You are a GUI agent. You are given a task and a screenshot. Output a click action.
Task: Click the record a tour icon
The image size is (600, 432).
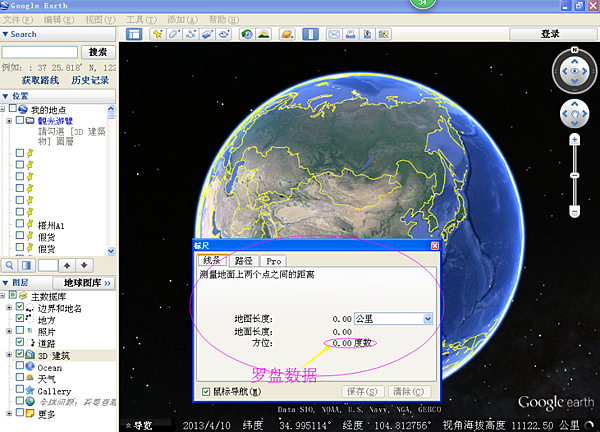coord(224,34)
